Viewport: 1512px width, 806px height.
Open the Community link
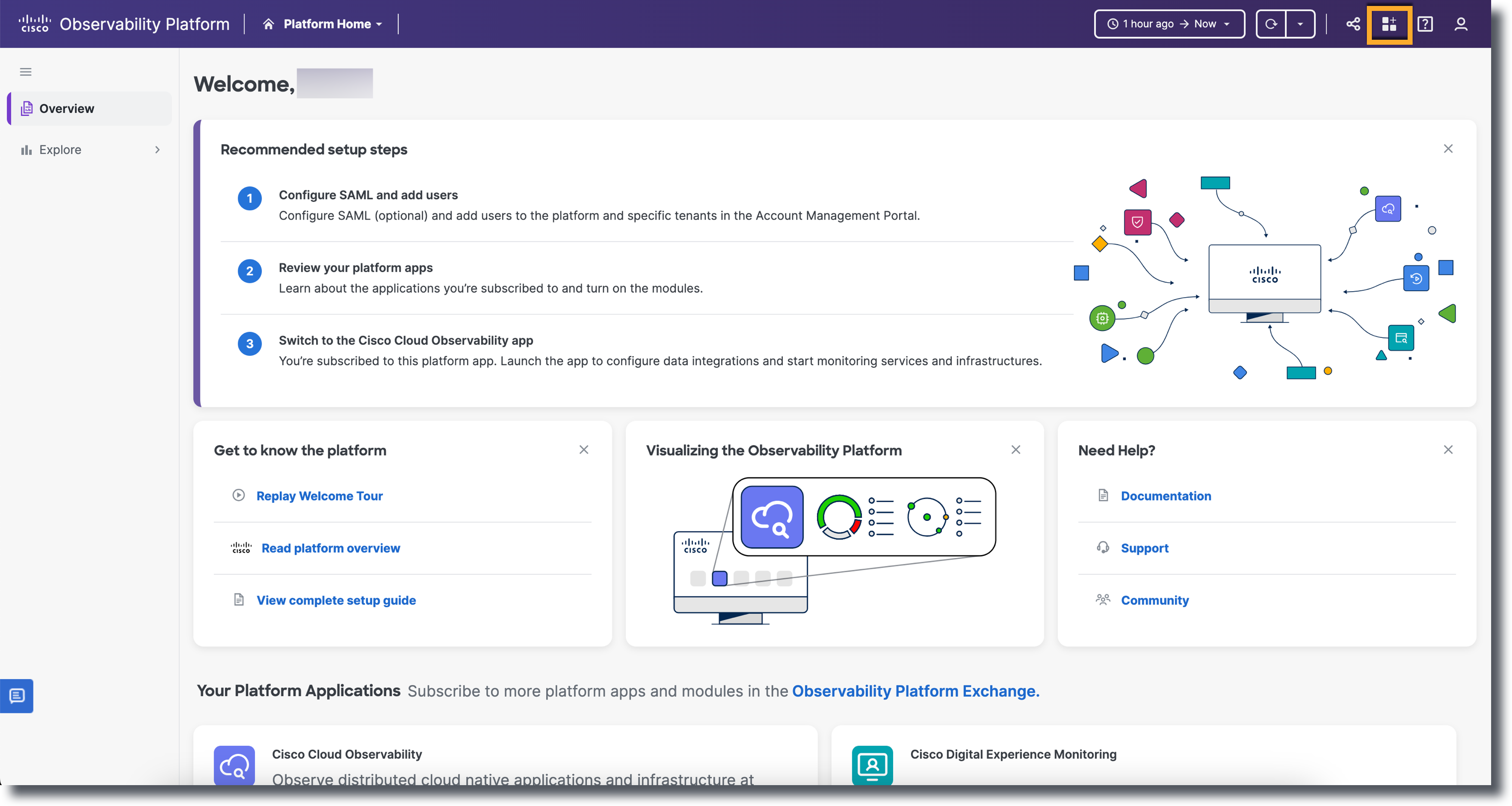(x=1155, y=600)
